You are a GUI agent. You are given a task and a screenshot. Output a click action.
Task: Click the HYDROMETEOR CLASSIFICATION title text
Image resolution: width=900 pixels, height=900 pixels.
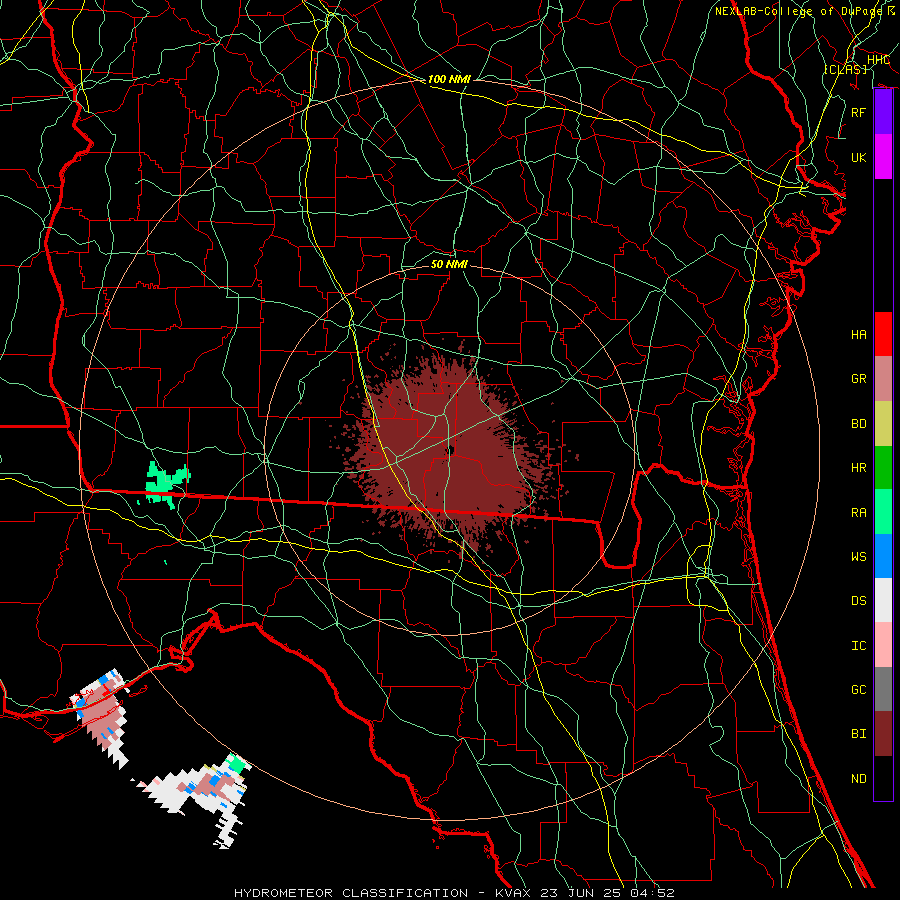351,893
